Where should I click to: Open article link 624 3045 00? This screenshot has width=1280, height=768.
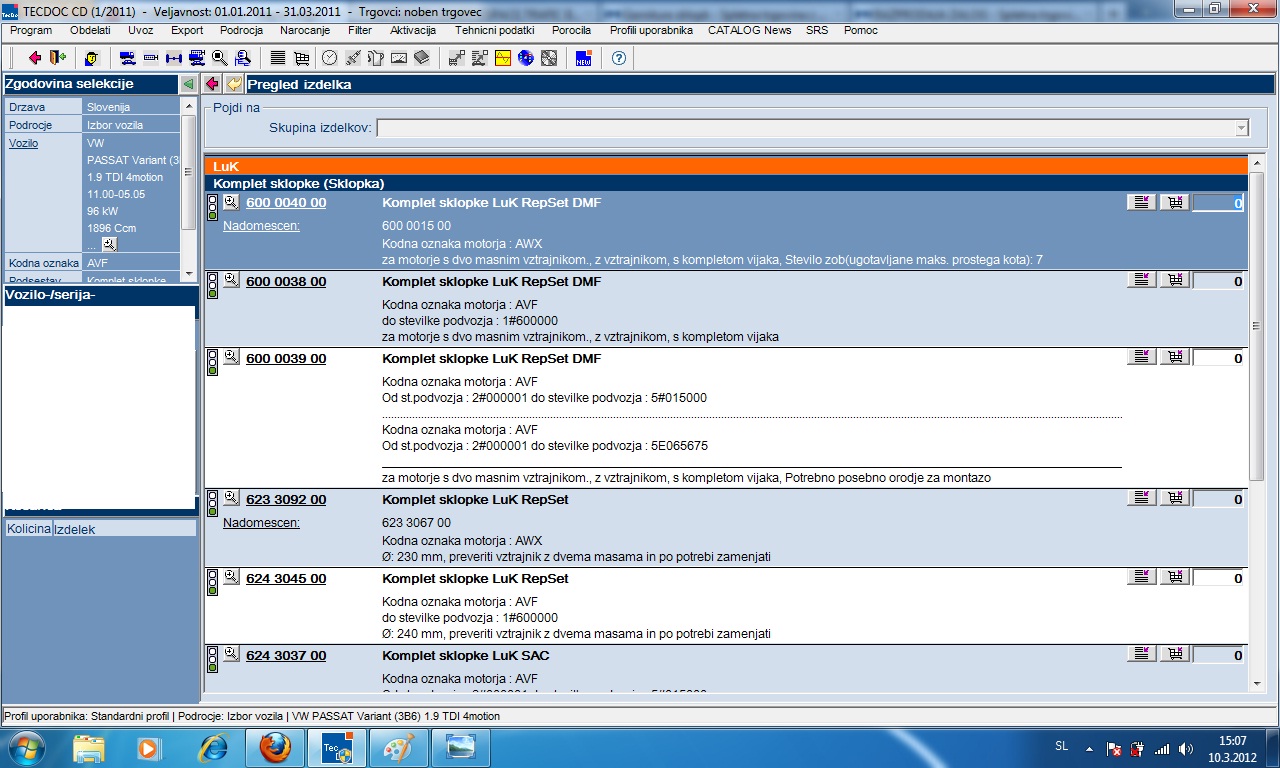pos(286,579)
